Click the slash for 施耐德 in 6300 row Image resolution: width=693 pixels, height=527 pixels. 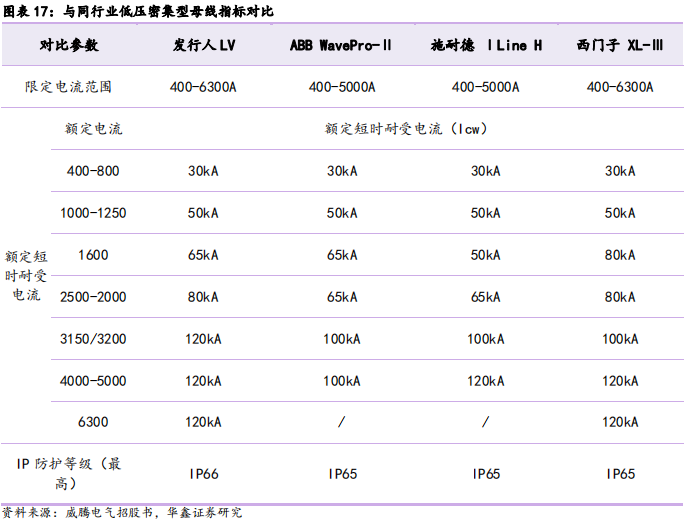[x=485, y=422]
